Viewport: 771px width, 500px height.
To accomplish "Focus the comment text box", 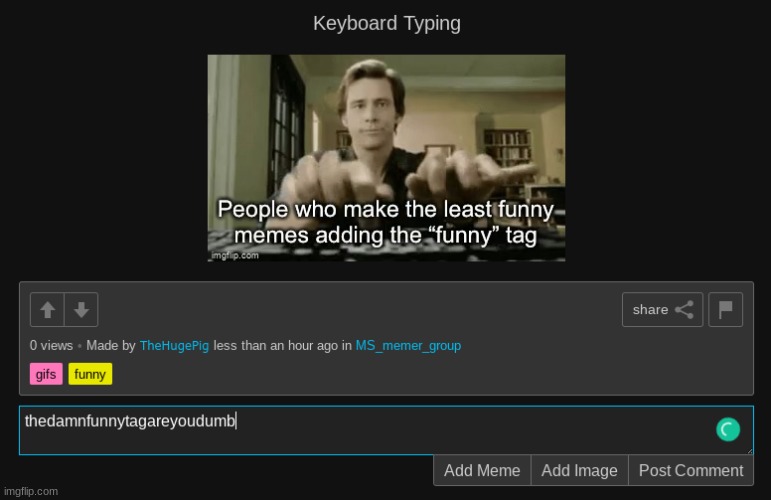I will [x=386, y=430].
